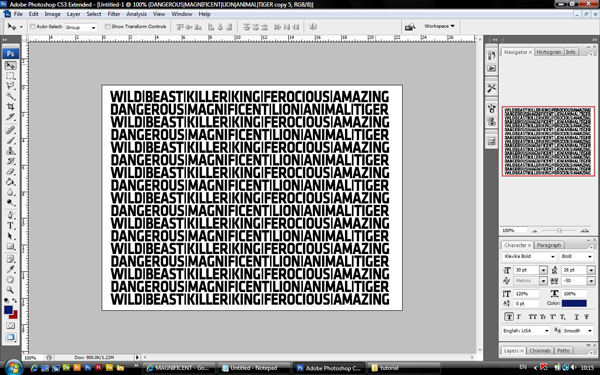Open Untitled - Notepad taskbar button
The image size is (600, 375).
253,368
